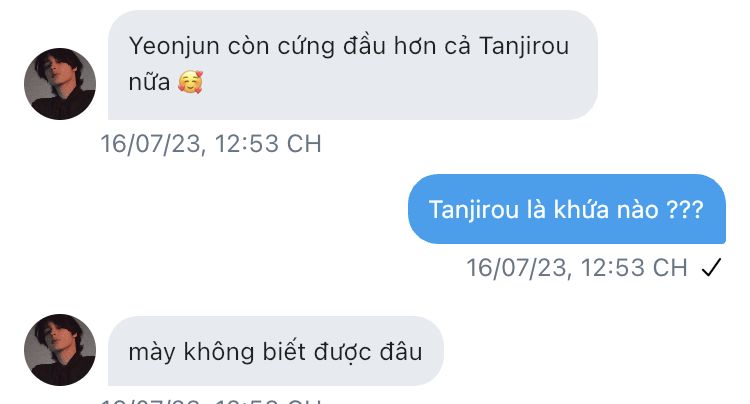The image size is (750, 404).
Task: Click the smiling face with hearts emoji
Action: click(x=190, y=82)
